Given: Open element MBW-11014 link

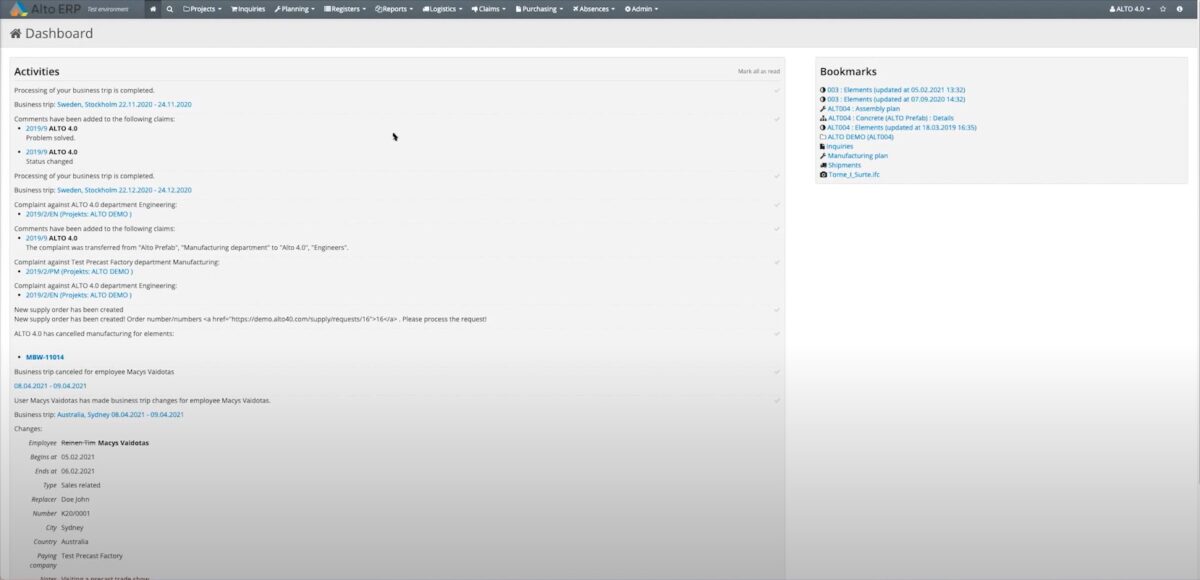Looking at the screenshot, I should pyautogui.click(x=45, y=357).
